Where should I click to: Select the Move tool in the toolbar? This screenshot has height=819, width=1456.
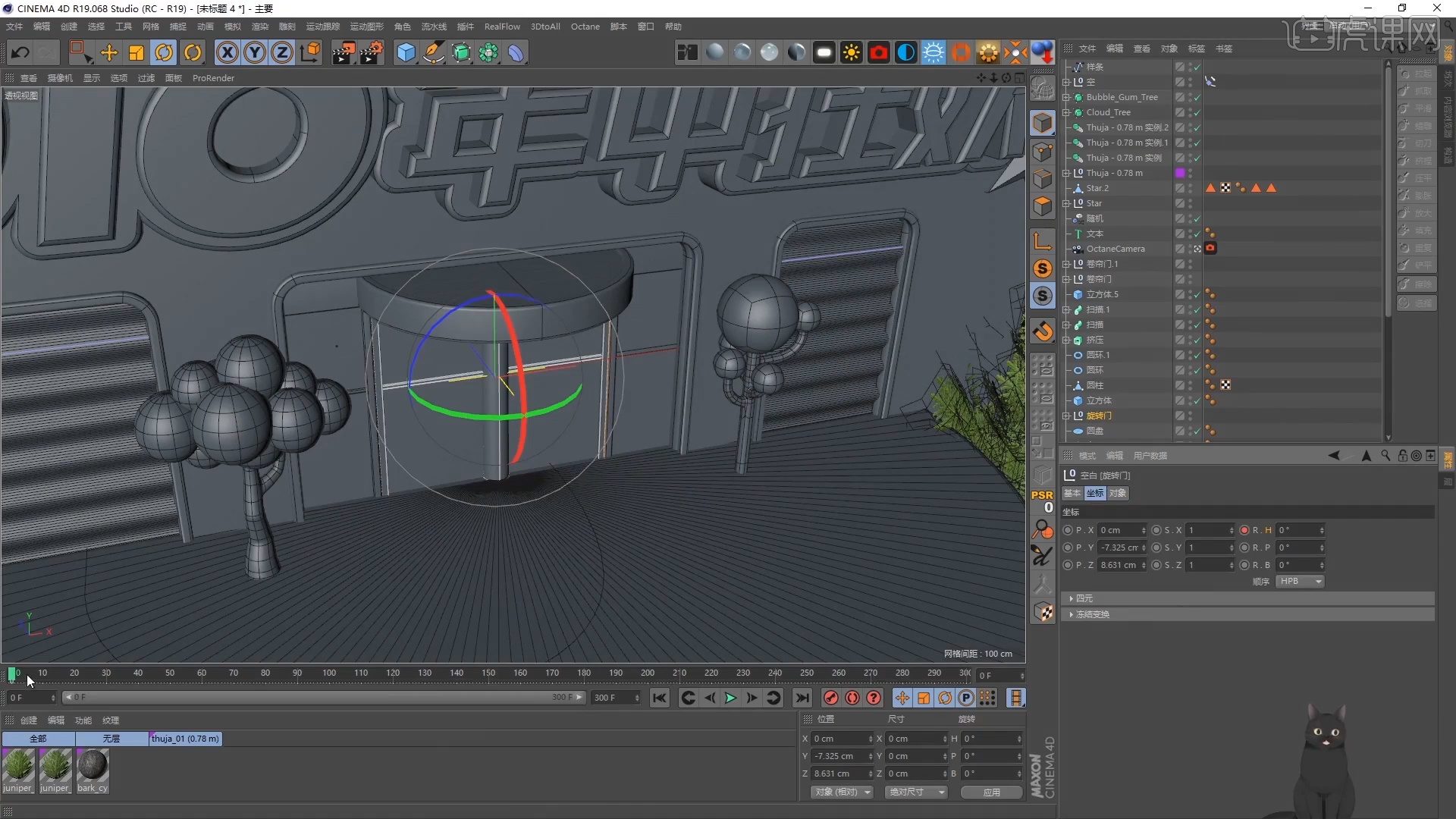pos(109,52)
